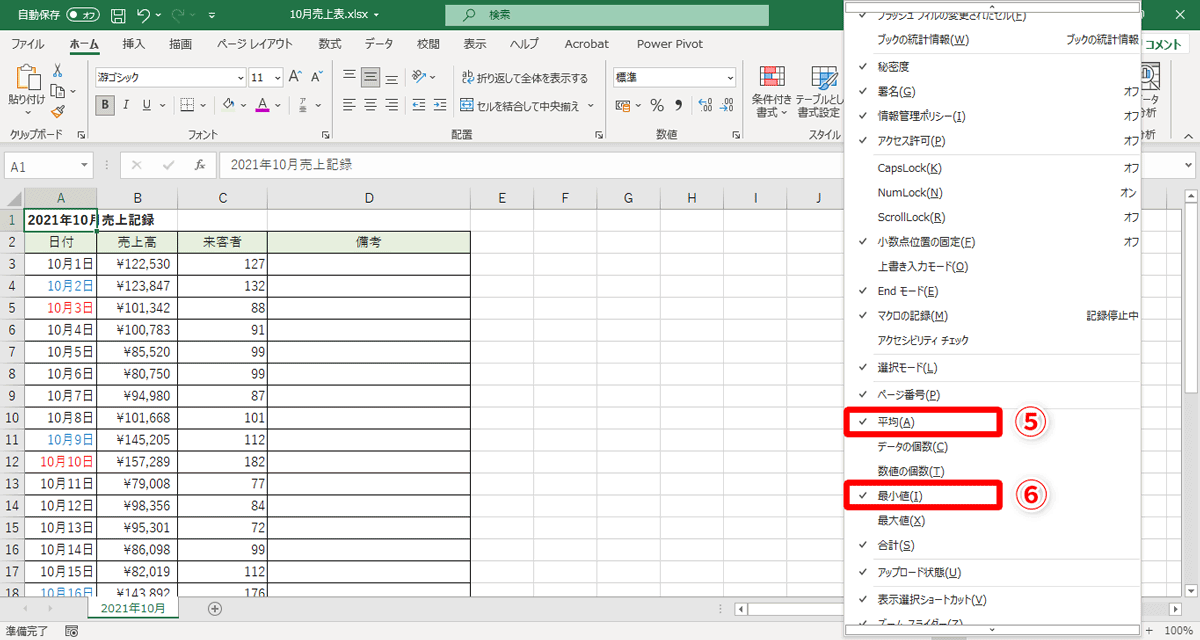
Task: Expand the Name Box A1 dropdown
Action: (x=84, y=166)
